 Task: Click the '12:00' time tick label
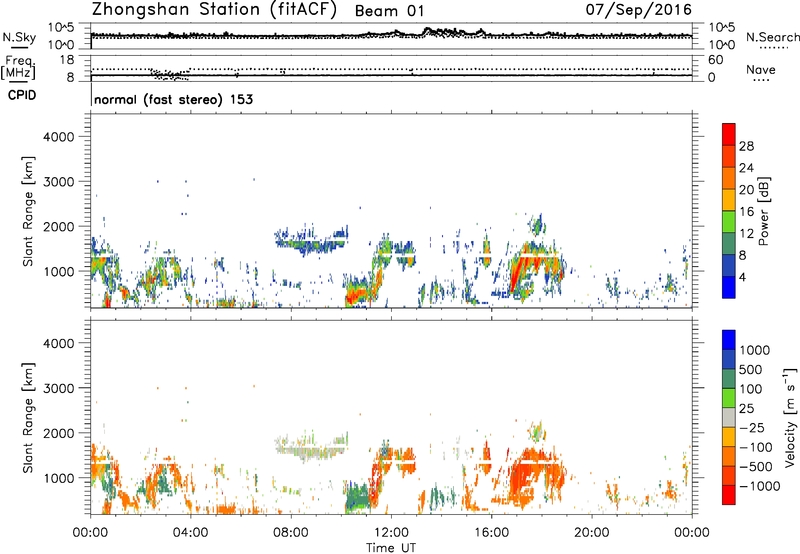pyautogui.click(x=391, y=533)
